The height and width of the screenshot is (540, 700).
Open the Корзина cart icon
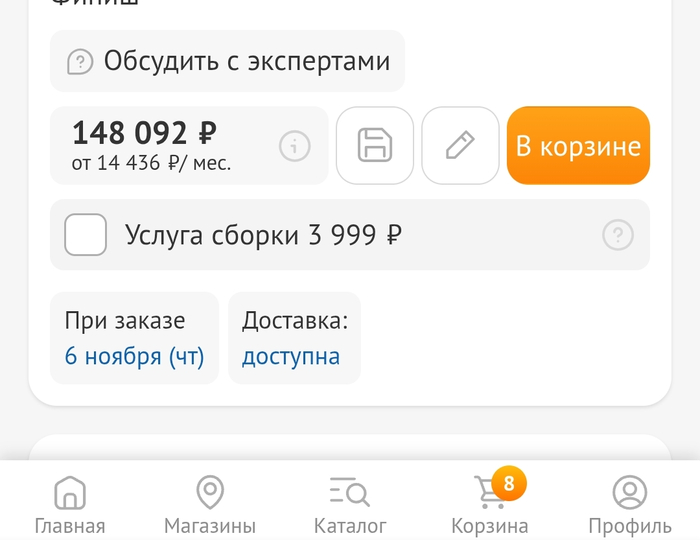point(489,493)
